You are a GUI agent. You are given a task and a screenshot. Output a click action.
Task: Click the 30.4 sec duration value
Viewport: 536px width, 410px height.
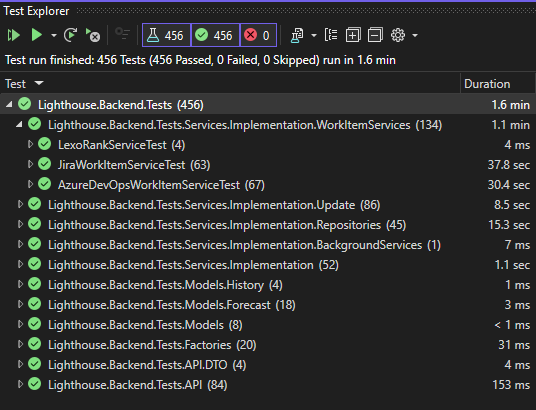coord(509,185)
